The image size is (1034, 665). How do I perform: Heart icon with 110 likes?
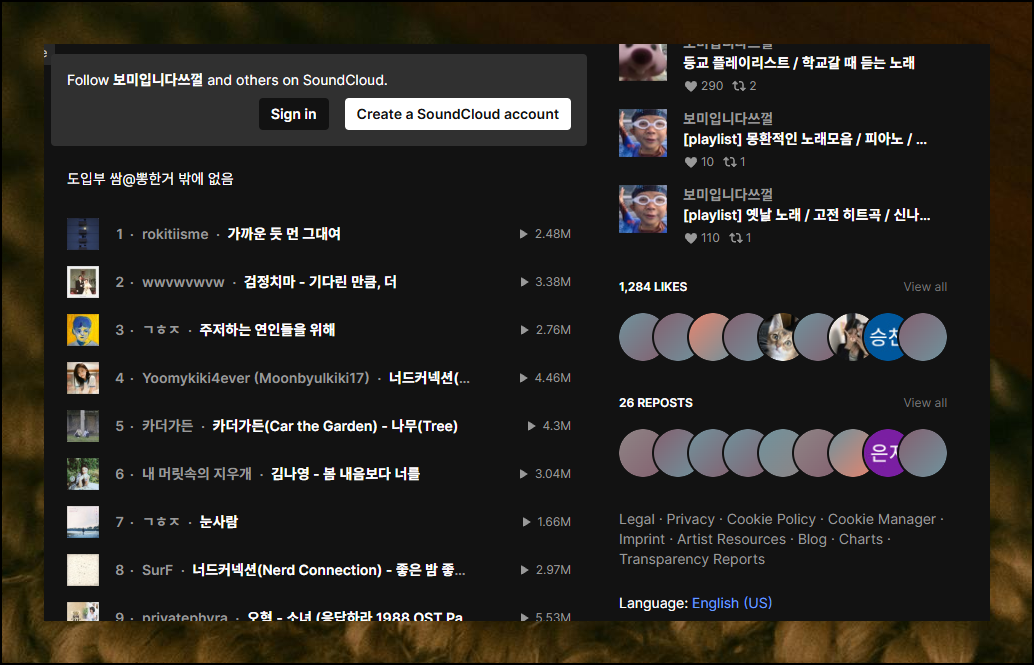[690, 238]
